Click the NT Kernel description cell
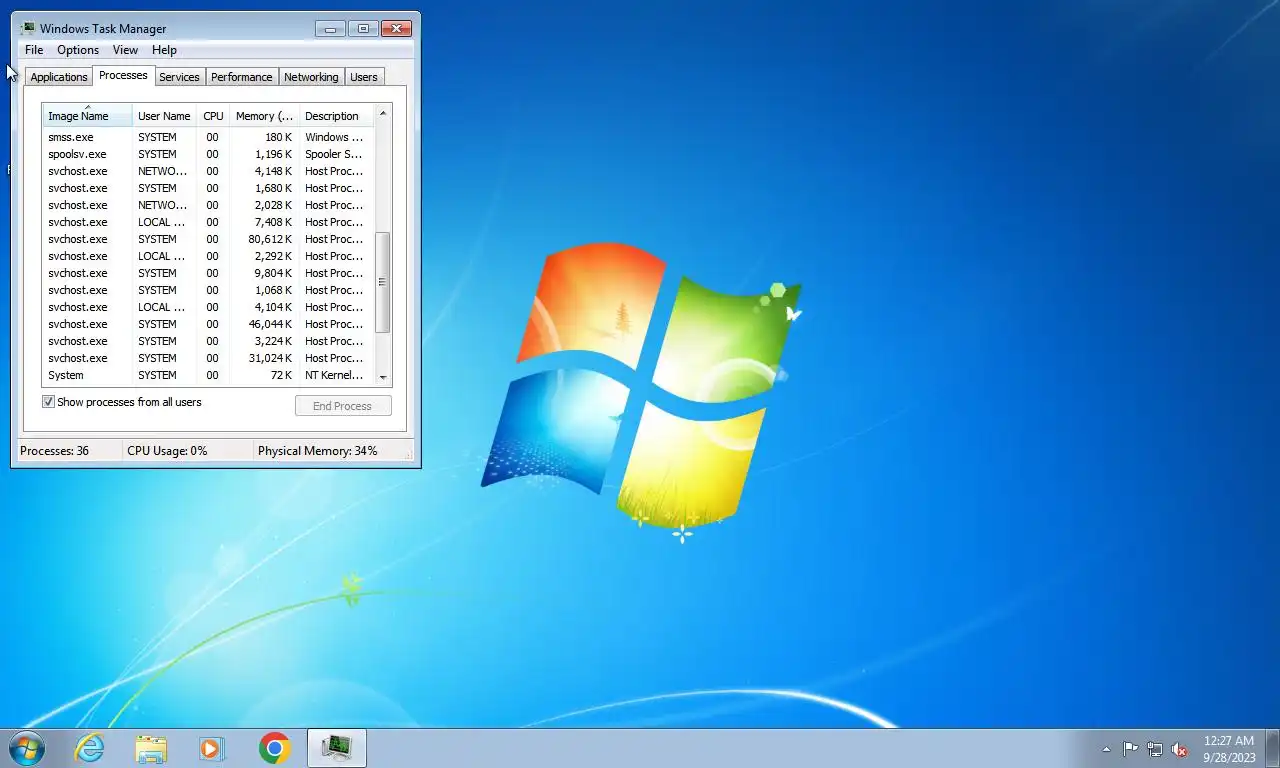The image size is (1280, 768). [x=334, y=375]
